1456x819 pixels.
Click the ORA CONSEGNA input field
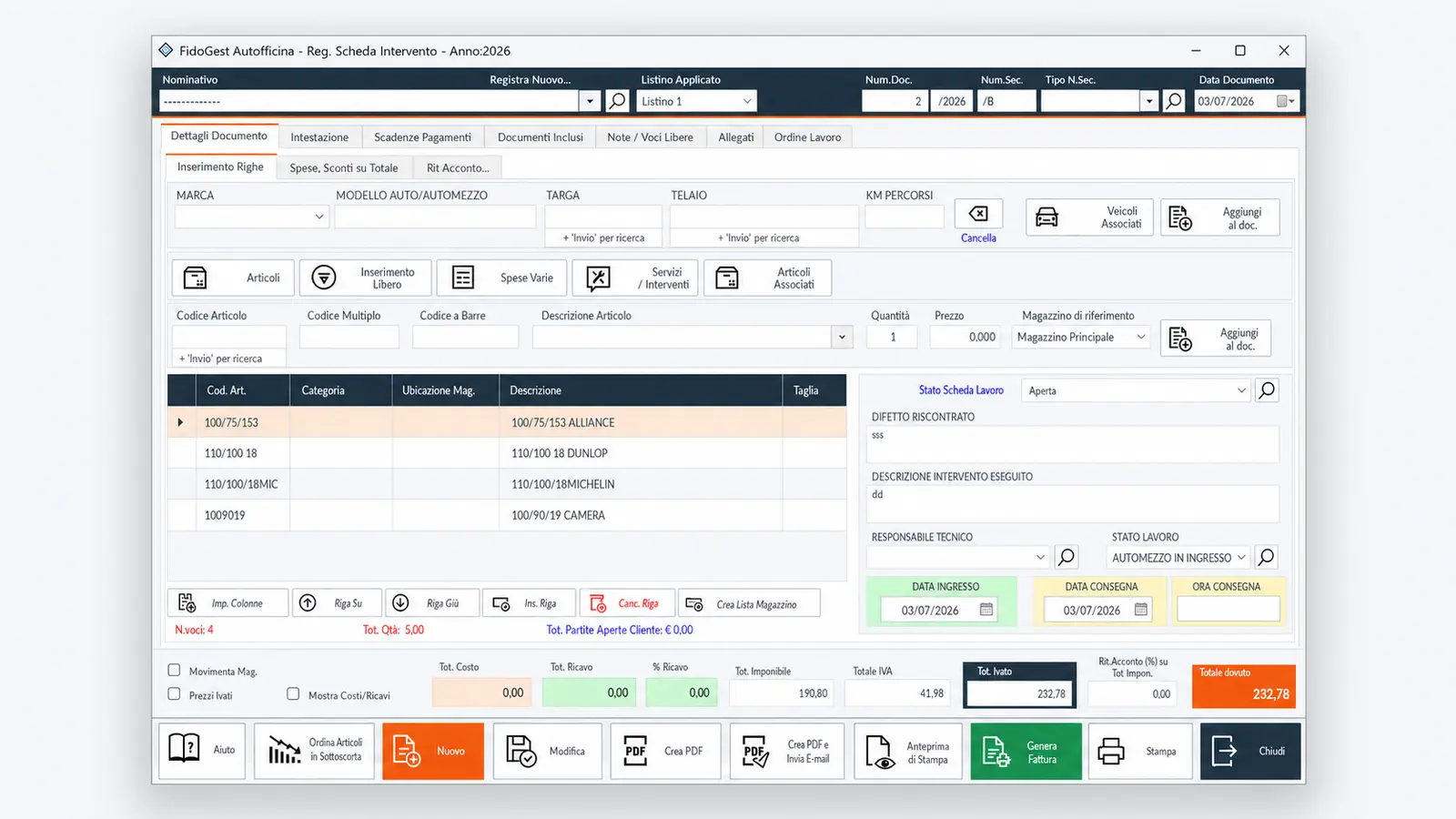(x=1228, y=609)
